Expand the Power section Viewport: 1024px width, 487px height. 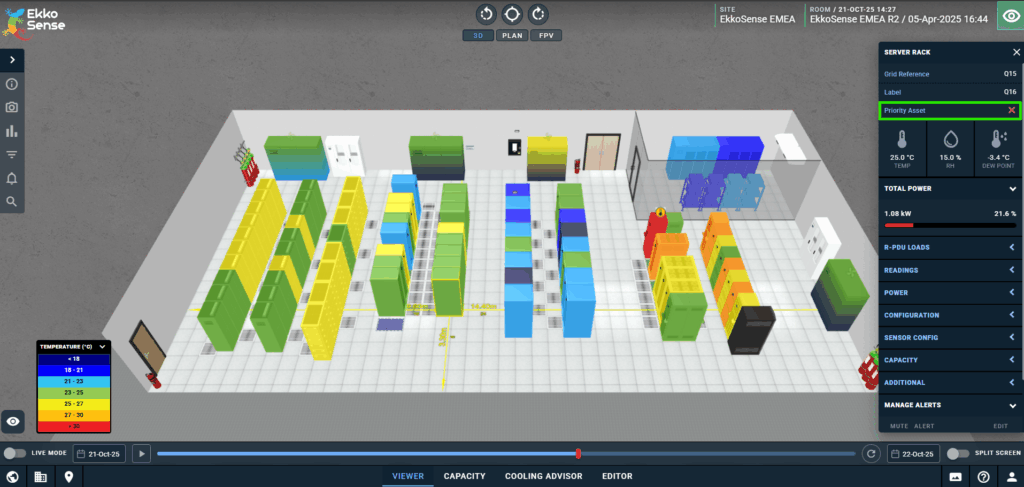pos(950,292)
